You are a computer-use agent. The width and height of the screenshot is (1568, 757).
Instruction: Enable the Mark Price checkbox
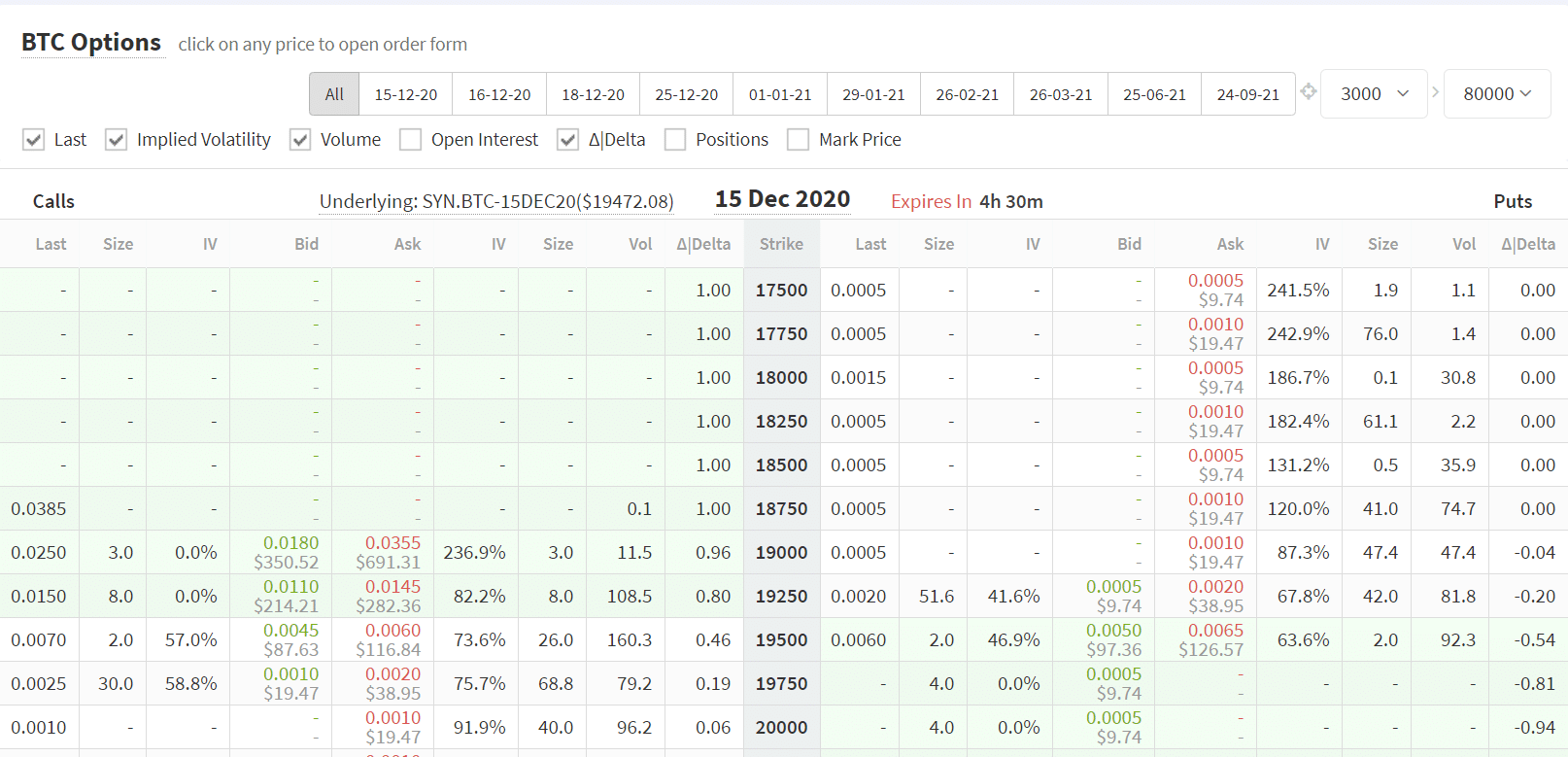799,140
